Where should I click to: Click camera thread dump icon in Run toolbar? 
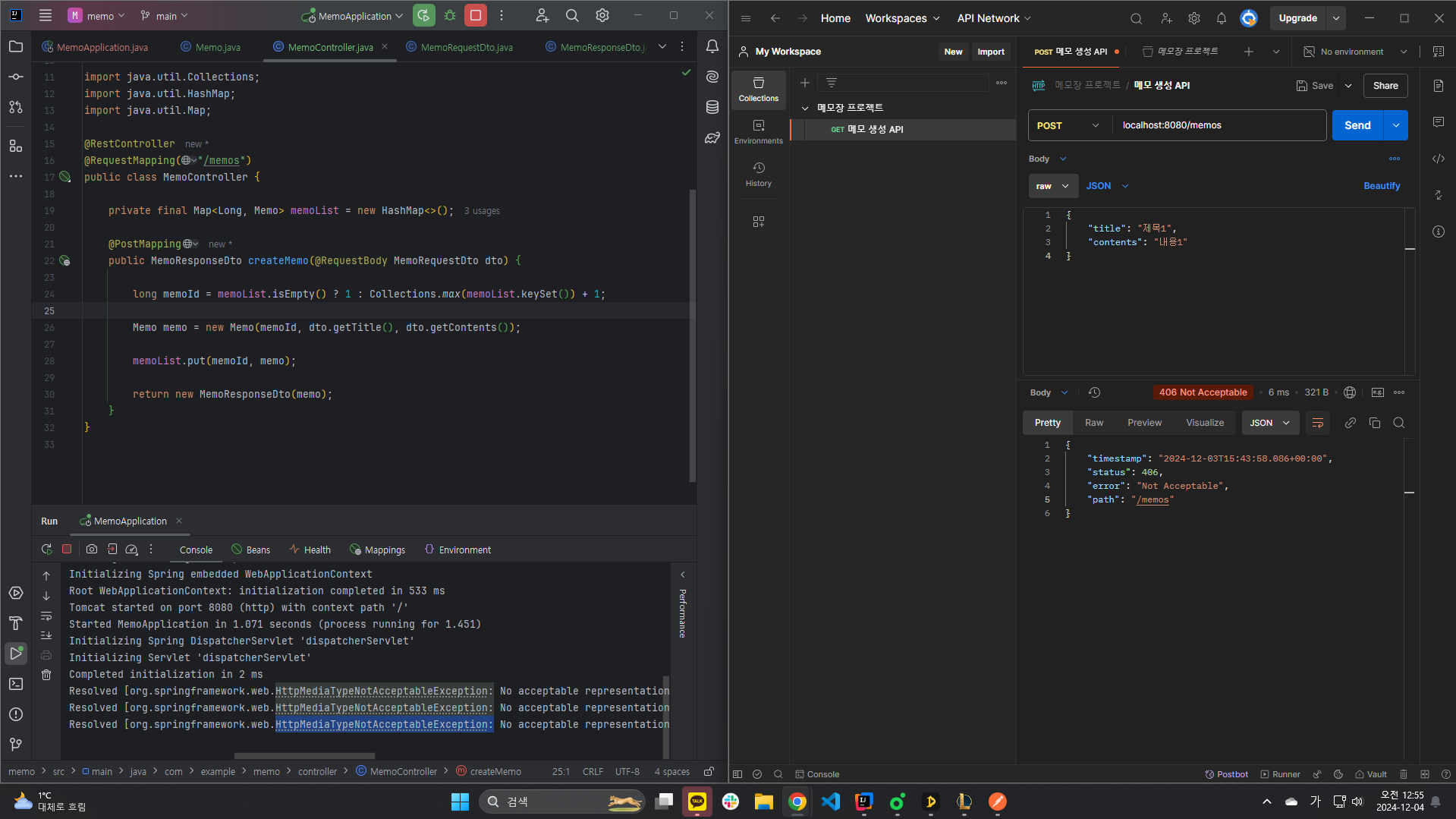[92, 550]
